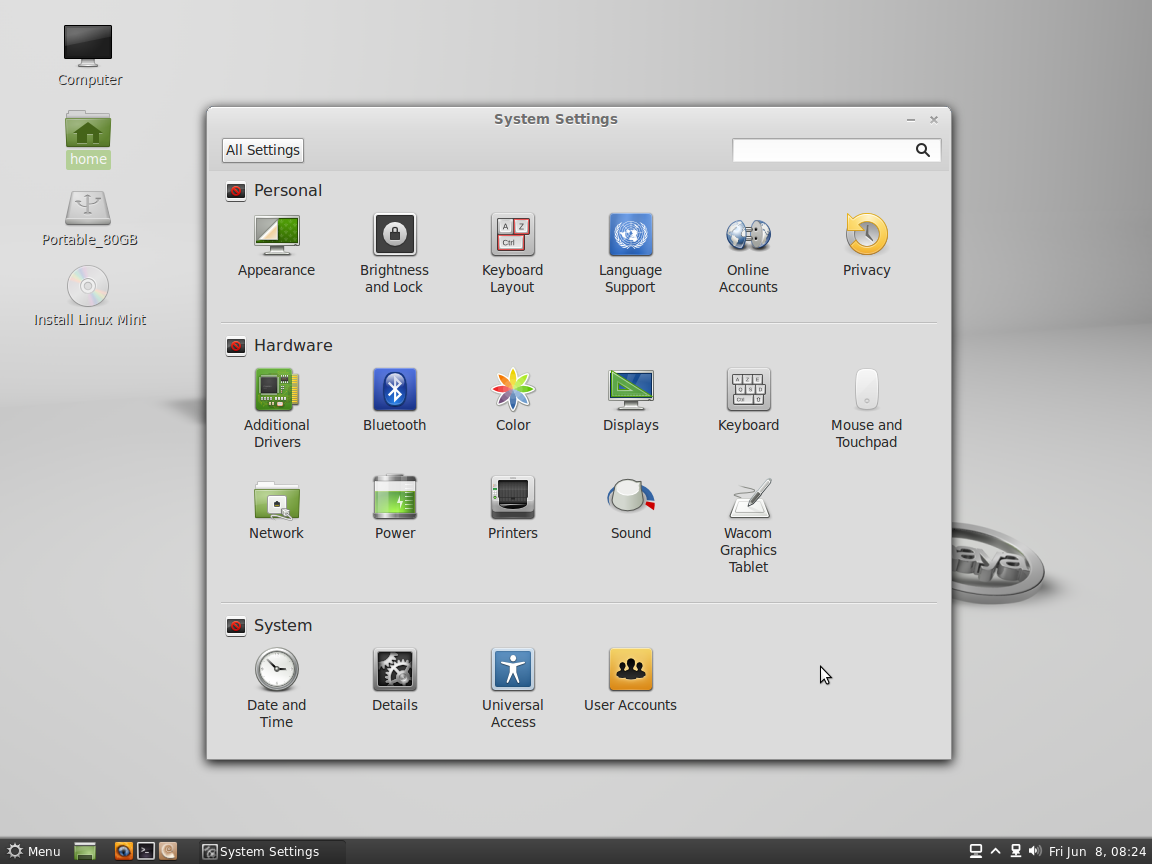Open Bluetooth settings
The height and width of the screenshot is (864, 1152).
(x=395, y=401)
